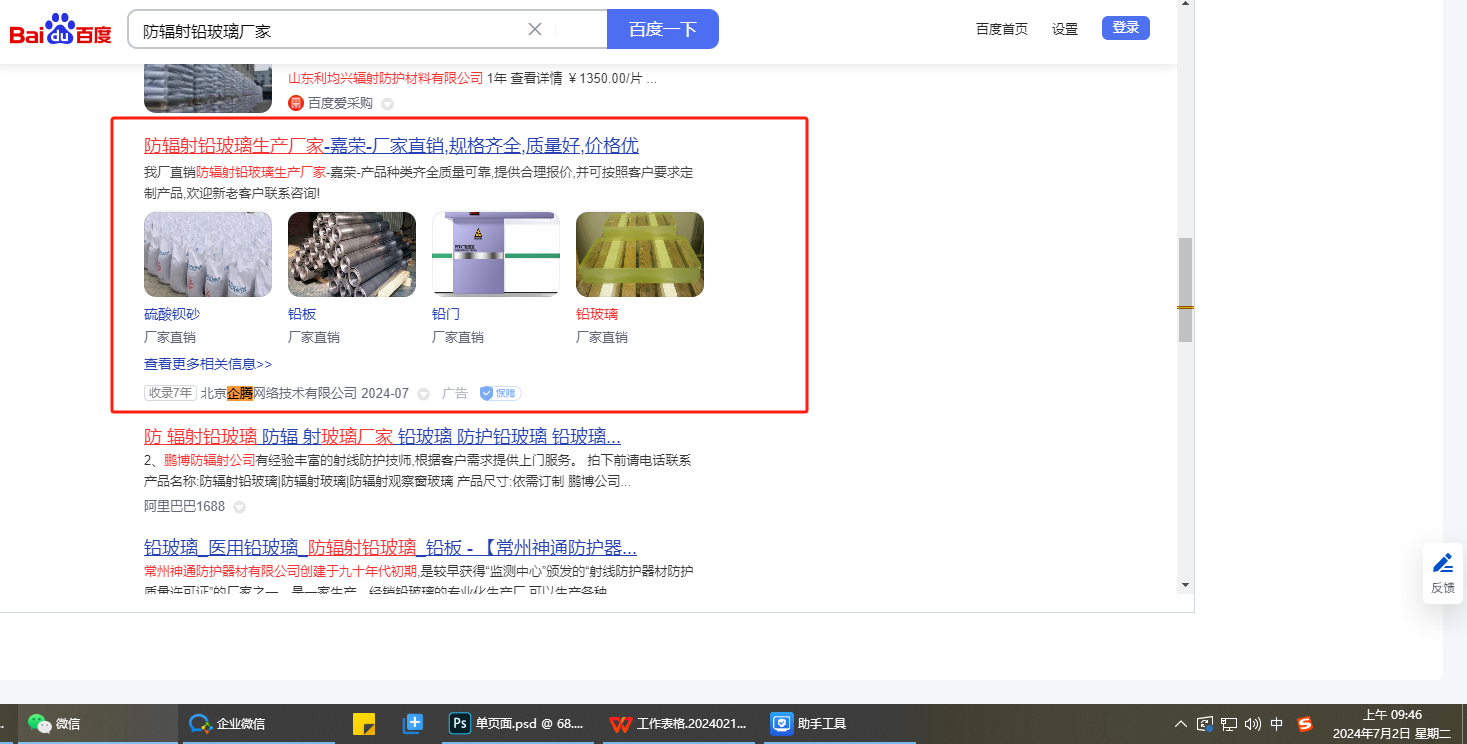Click the cut-off thumbnail above 百度爱采购
Viewport: 1467px width, 744px height.
[208, 88]
